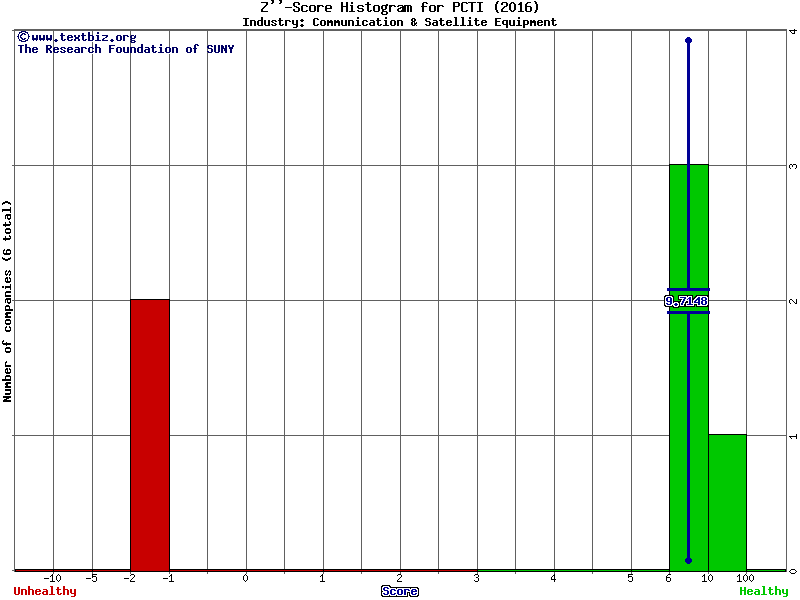Screen dimensions: 800x600
Task: Click the bottom dot of the blue marker line
Action: click(x=688, y=560)
